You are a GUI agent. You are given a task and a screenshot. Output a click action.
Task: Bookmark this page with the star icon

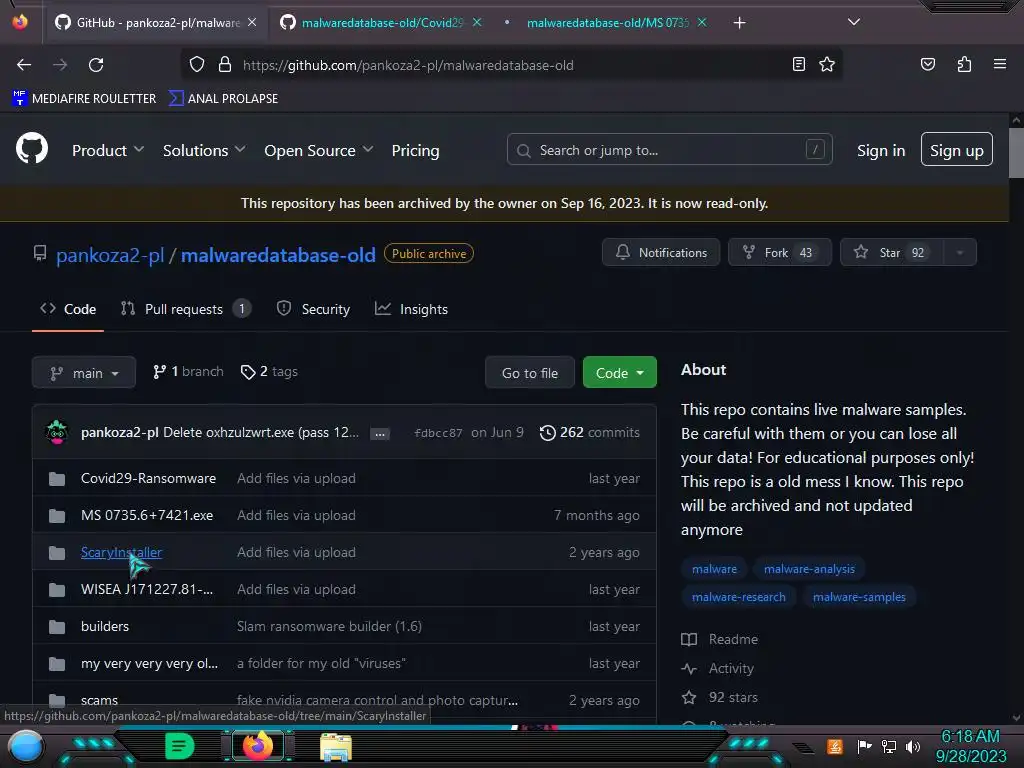point(827,64)
